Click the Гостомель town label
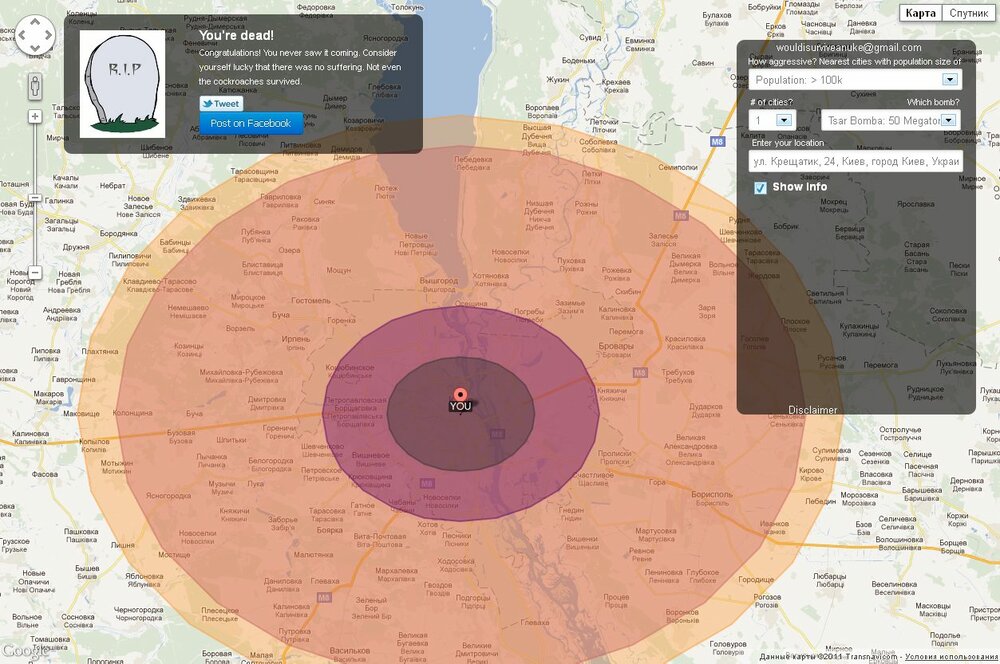This screenshot has height=664, width=1000. pos(311,300)
